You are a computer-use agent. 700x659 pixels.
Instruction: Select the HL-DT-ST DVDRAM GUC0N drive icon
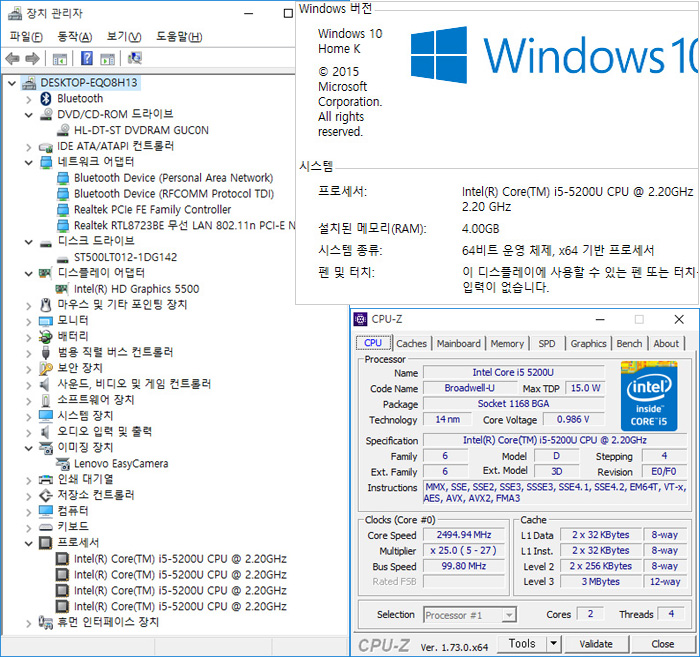click(63, 130)
